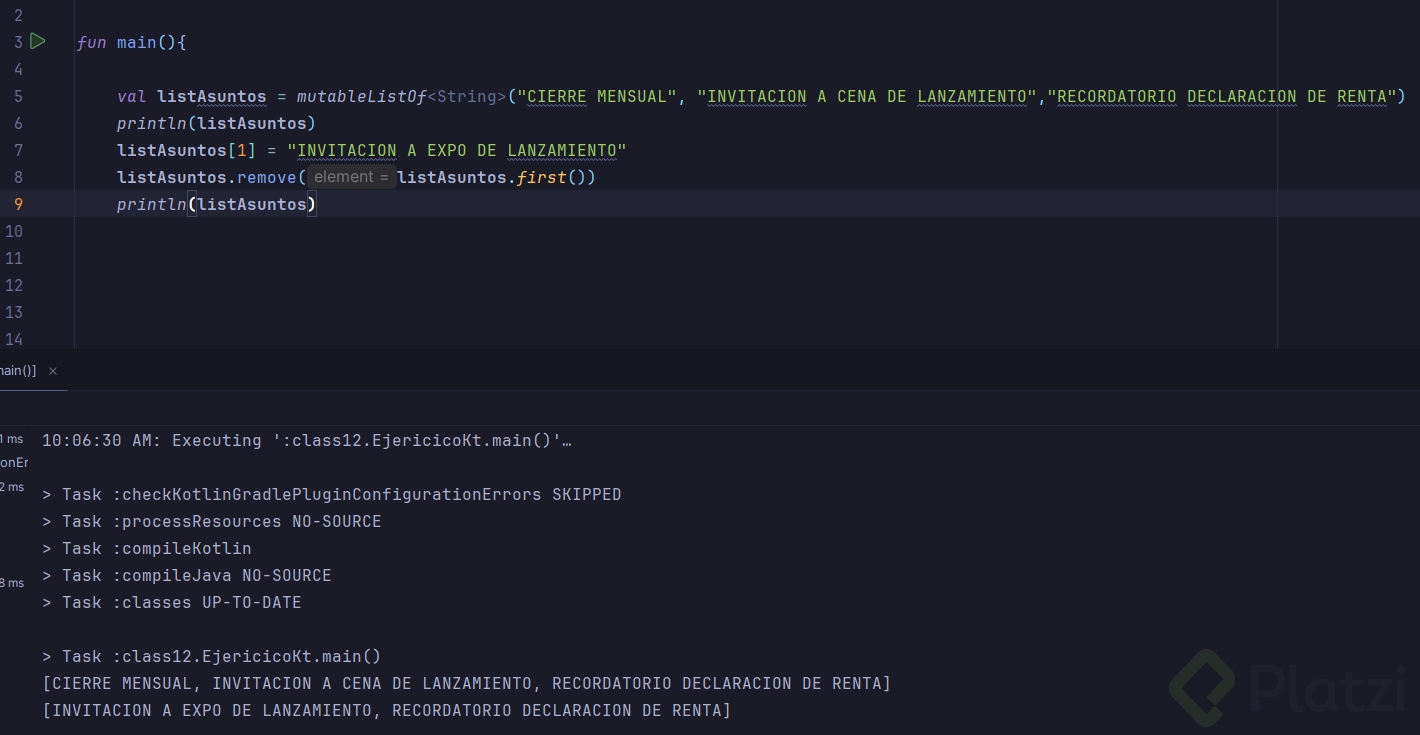This screenshot has width=1420, height=735.
Task: Select the main() run tab
Action: pyautogui.click(x=18, y=371)
